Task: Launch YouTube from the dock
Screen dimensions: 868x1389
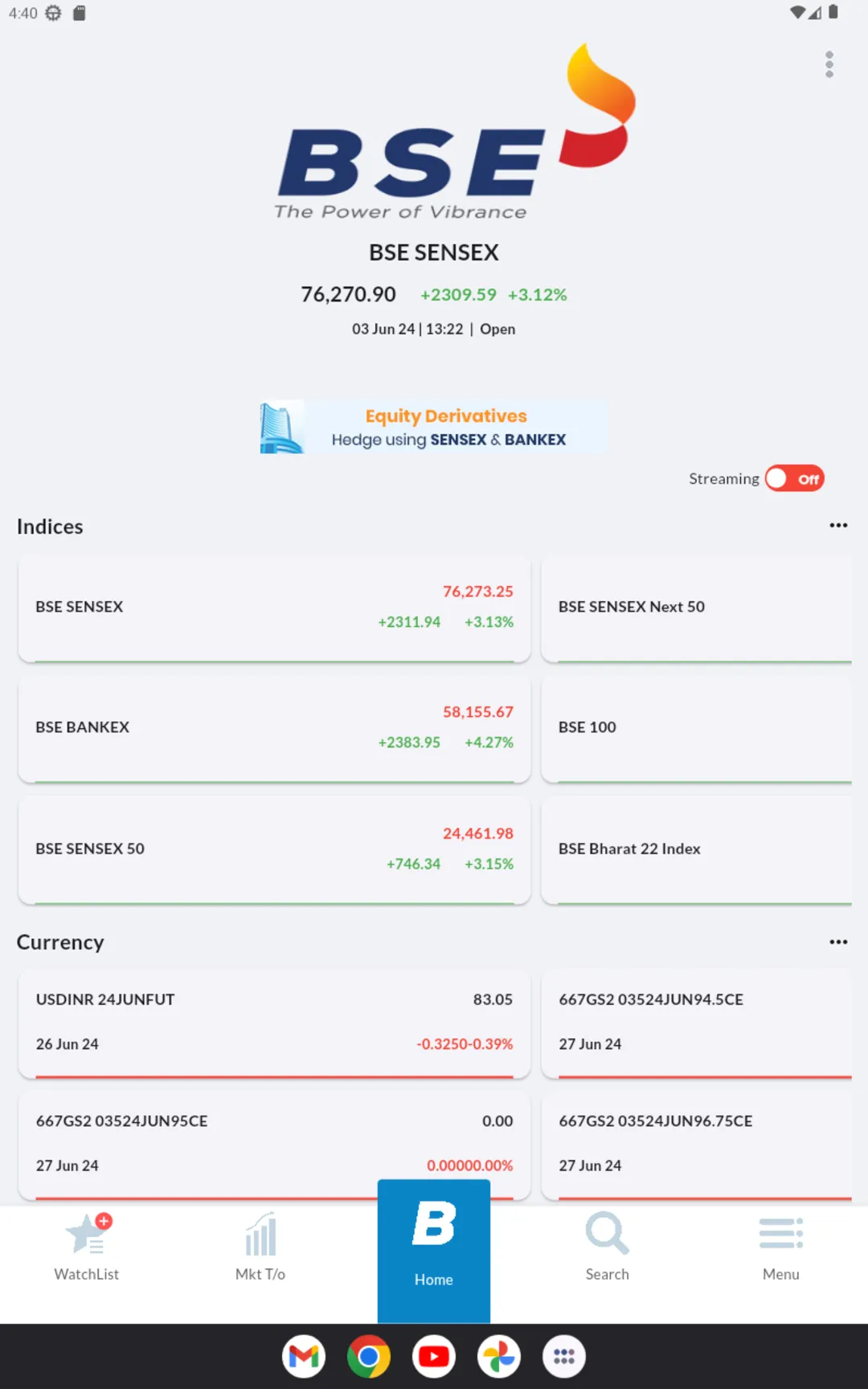Action: point(434,1356)
